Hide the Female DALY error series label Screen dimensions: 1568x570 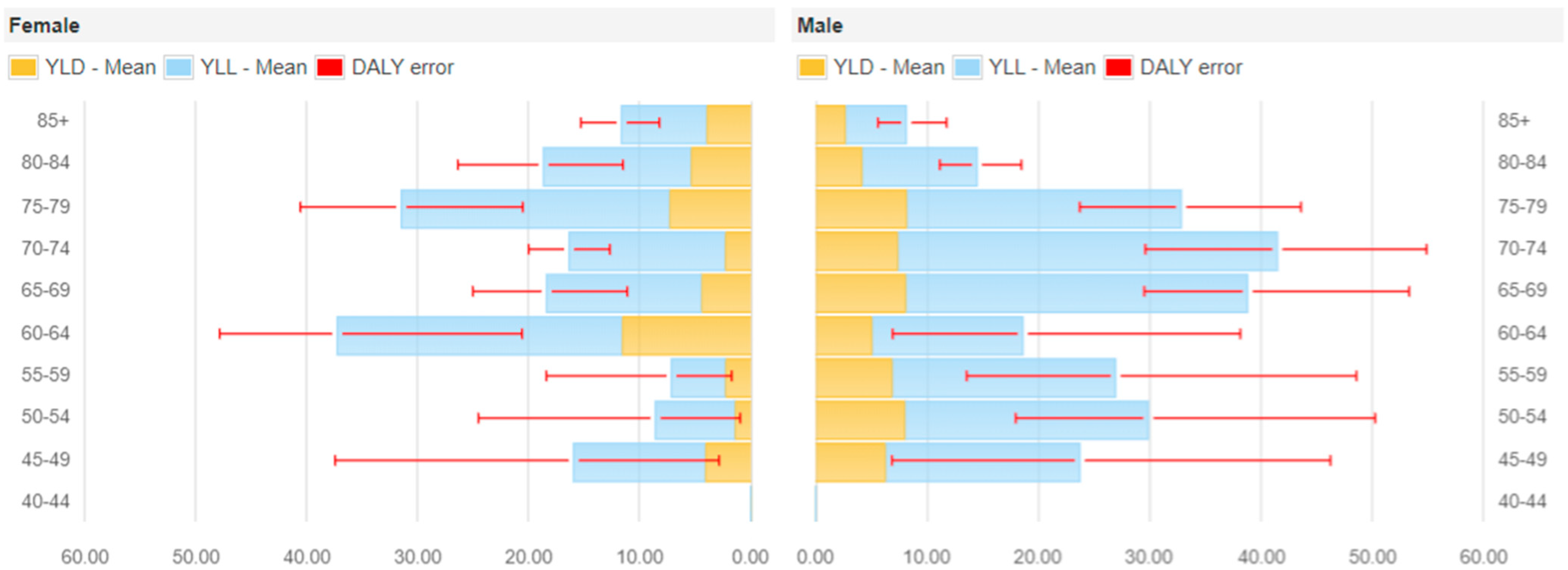tap(402, 67)
